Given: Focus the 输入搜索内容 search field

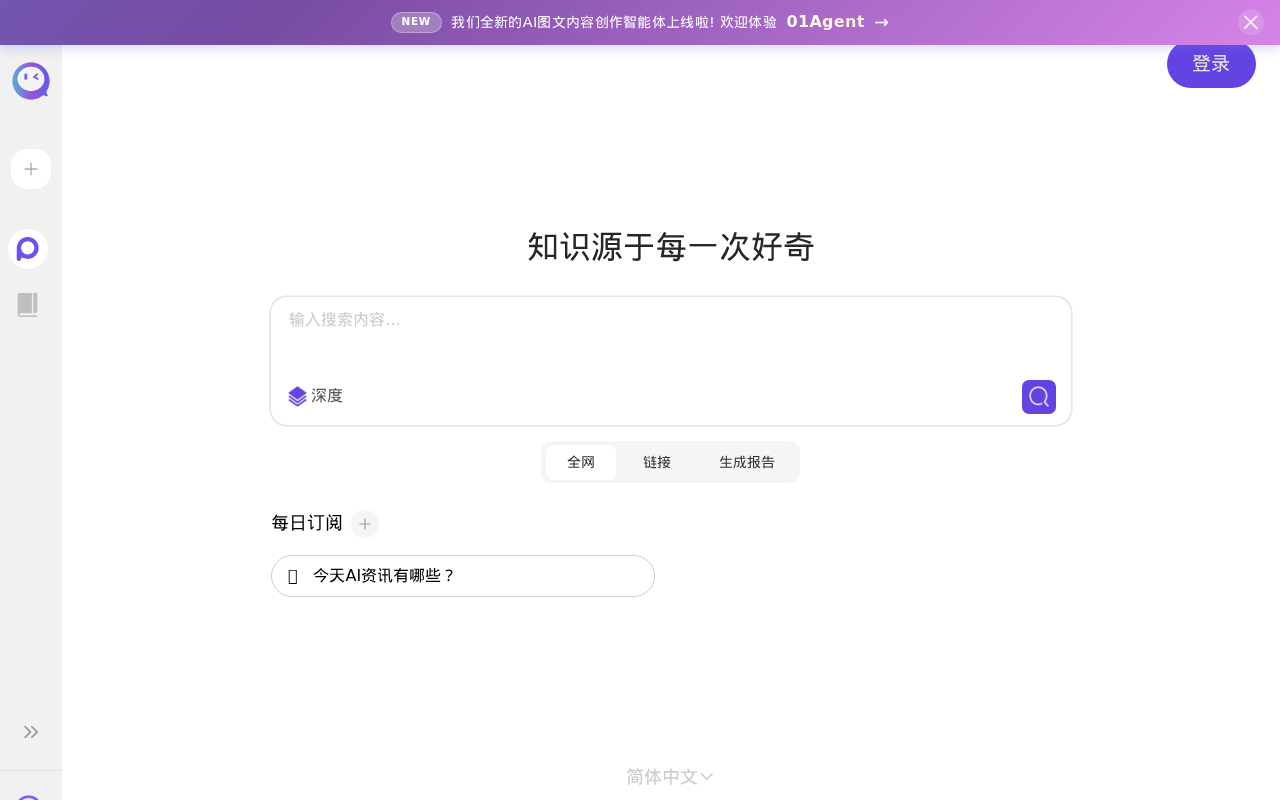Looking at the screenshot, I should point(671,336).
